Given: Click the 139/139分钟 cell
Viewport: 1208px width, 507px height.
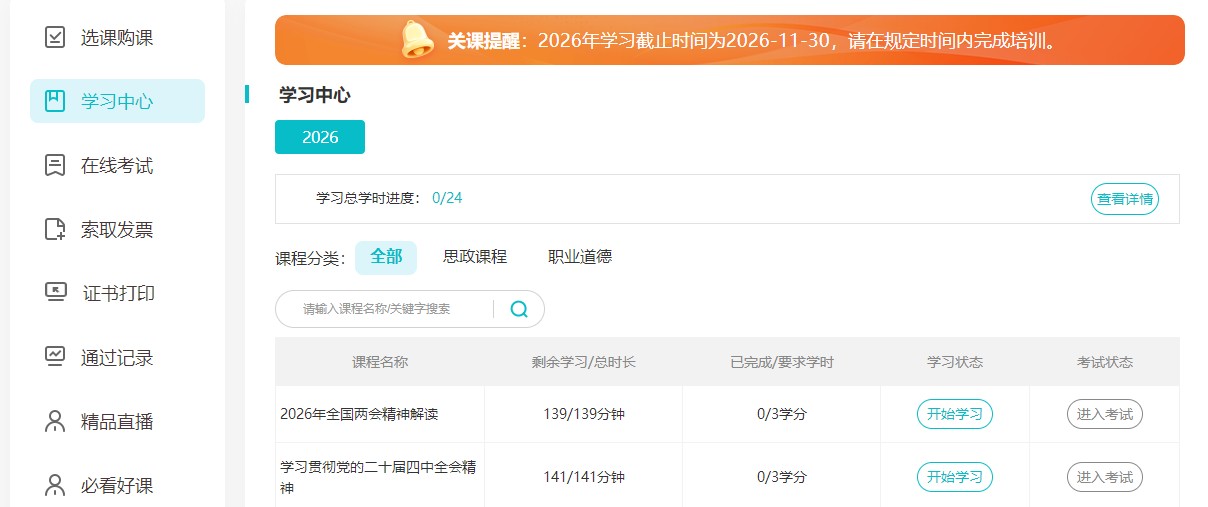Looking at the screenshot, I should (584, 414).
